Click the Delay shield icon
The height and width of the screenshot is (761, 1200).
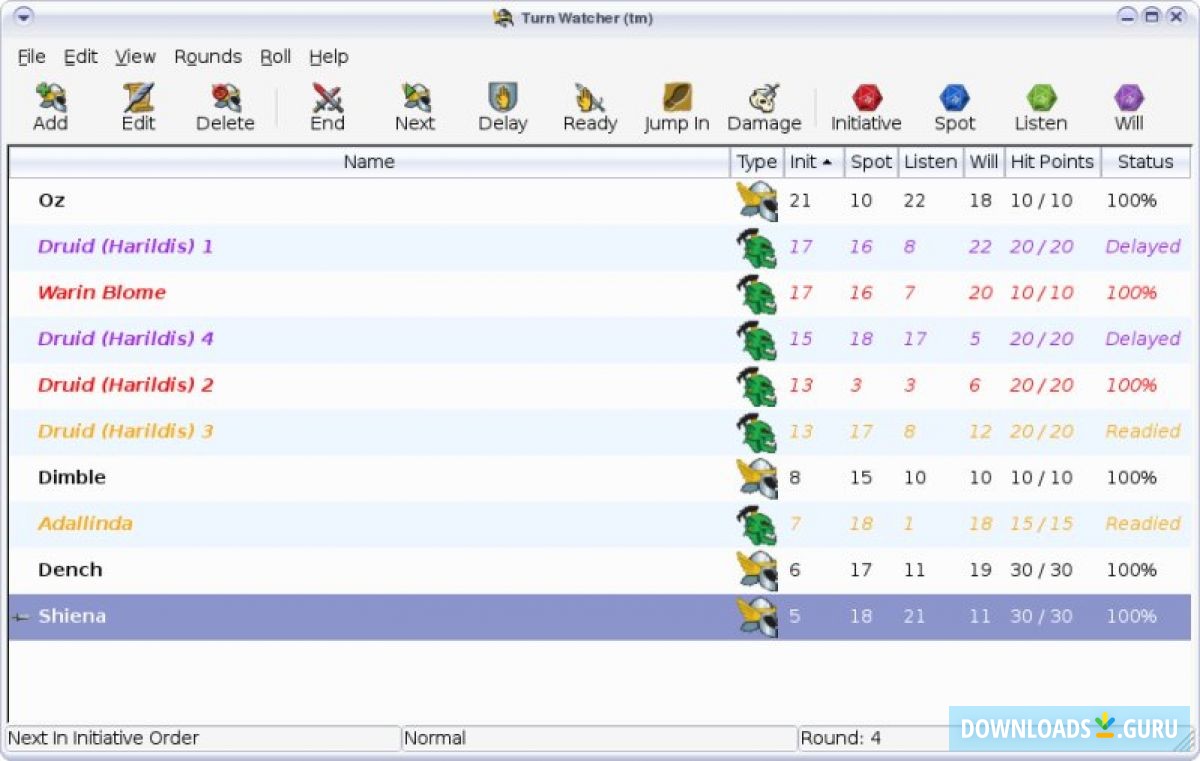[502, 97]
